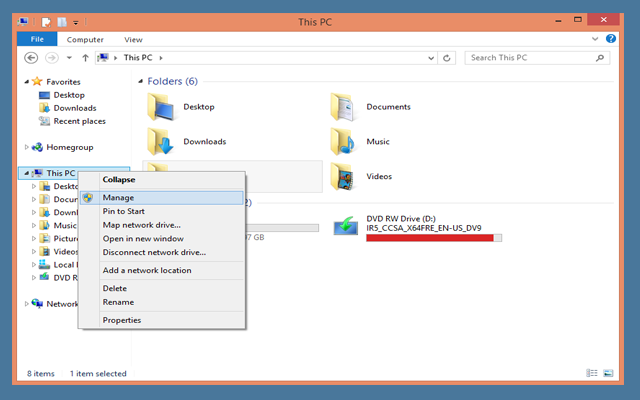Open Help with the question mark icon
The height and width of the screenshot is (400, 640).
click(x=611, y=38)
